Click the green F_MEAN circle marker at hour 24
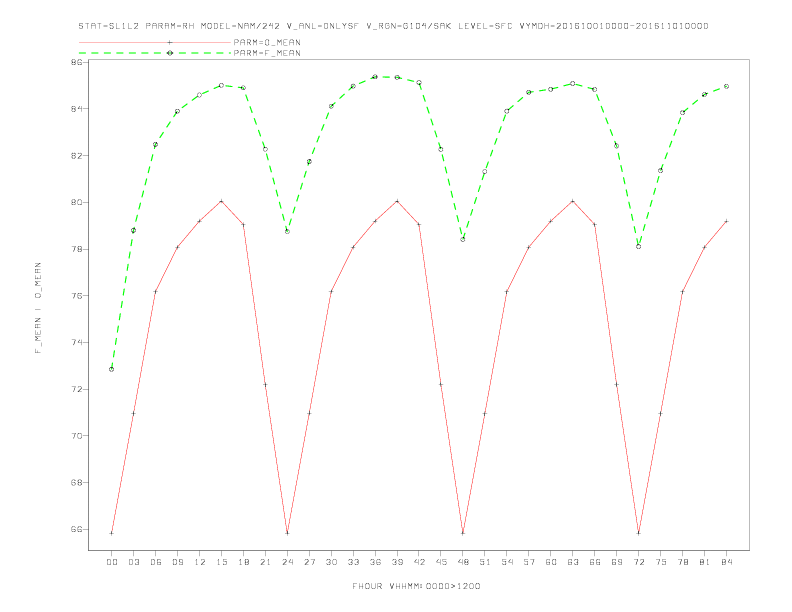 click(x=287, y=231)
